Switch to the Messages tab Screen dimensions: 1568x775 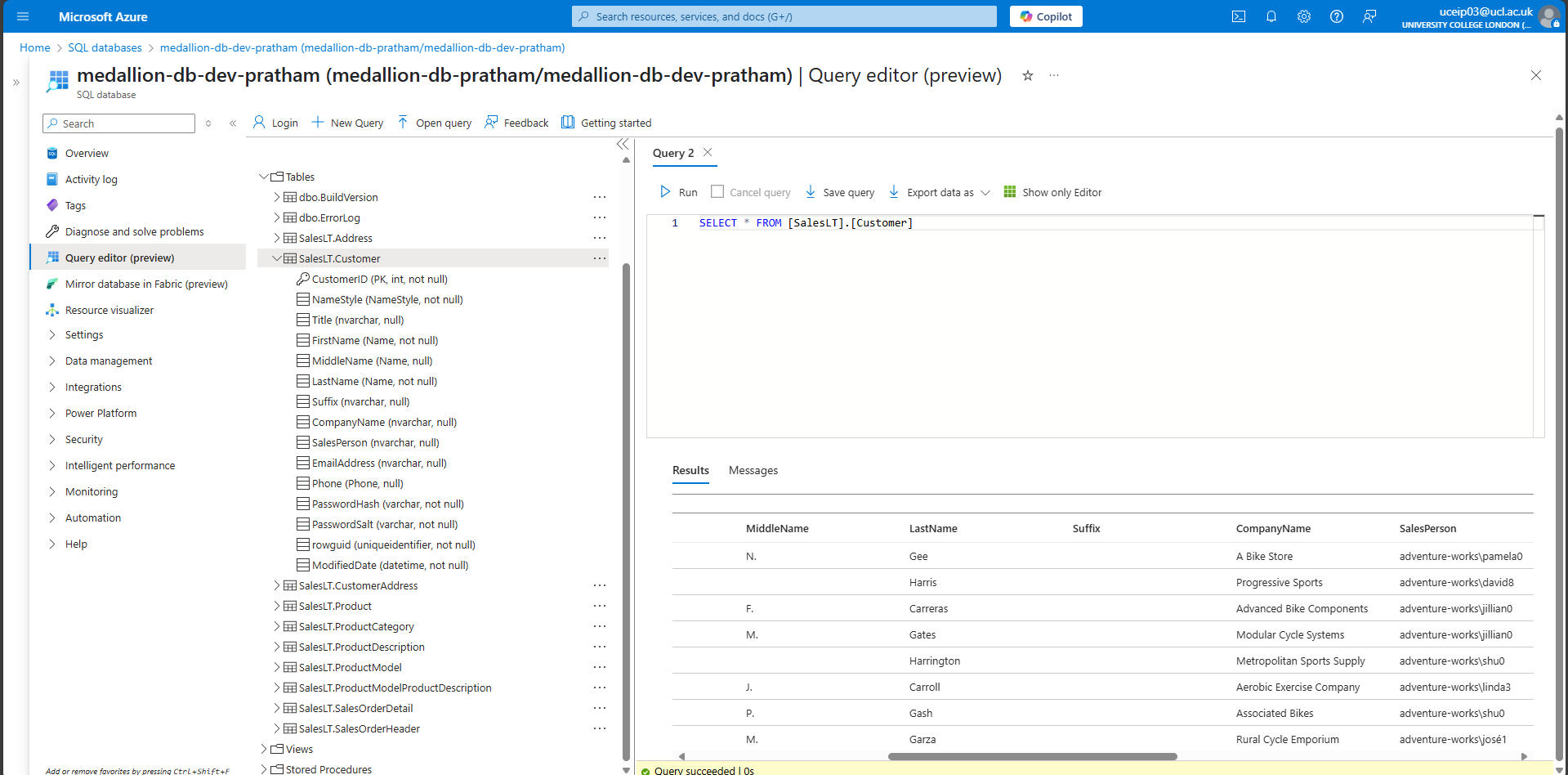point(753,470)
